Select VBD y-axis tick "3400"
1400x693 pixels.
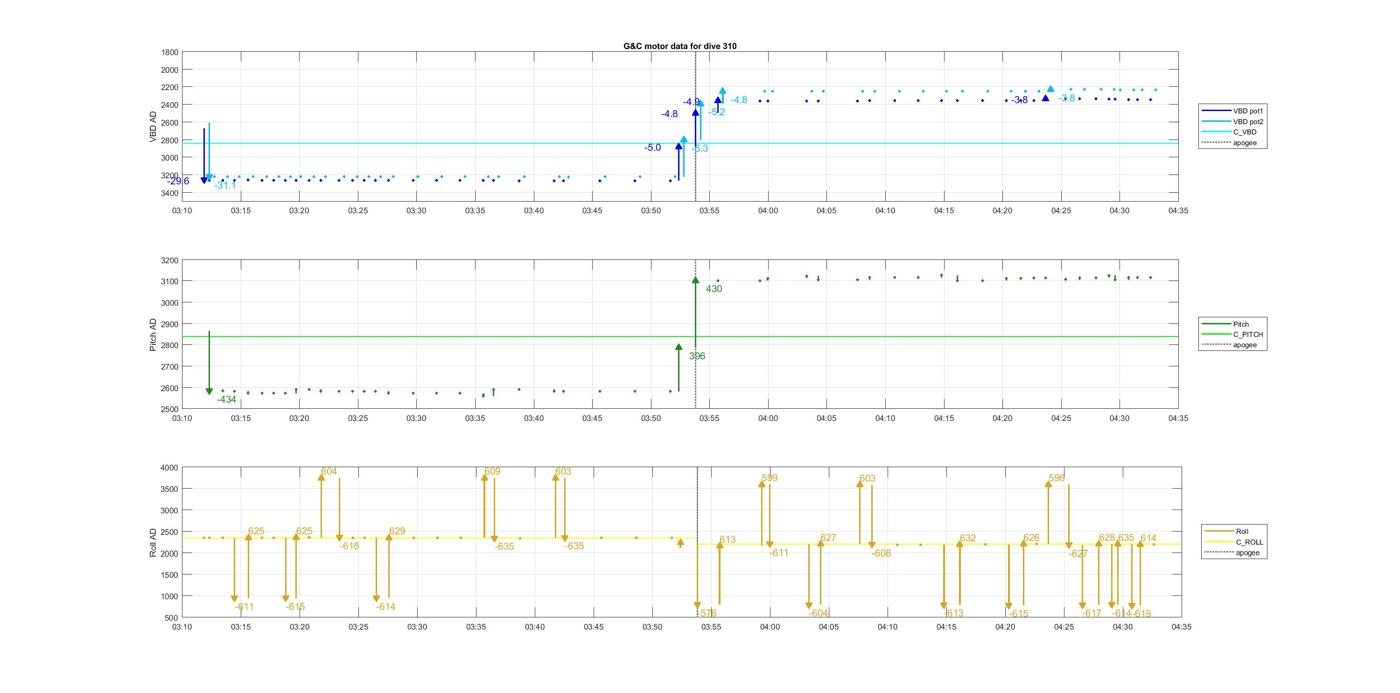[x=170, y=193]
